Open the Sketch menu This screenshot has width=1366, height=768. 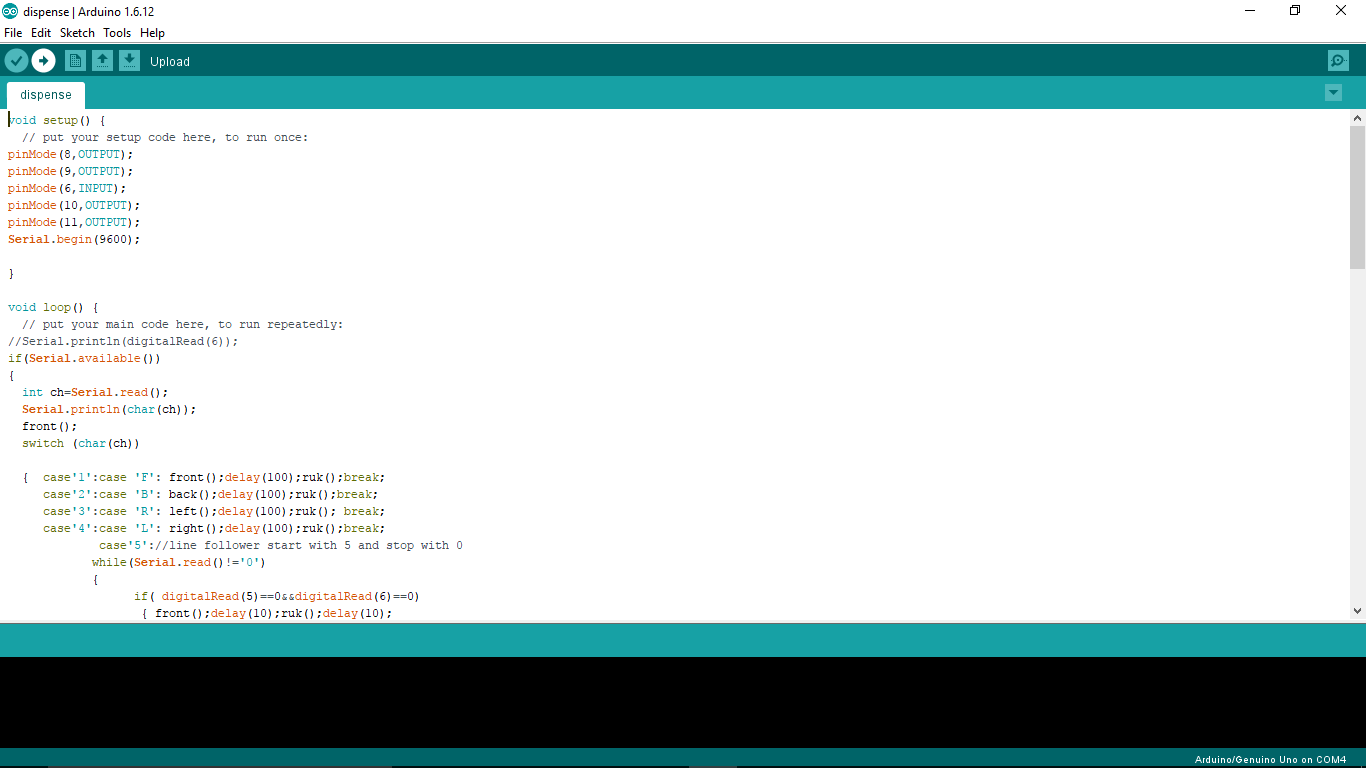[x=77, y=33]
